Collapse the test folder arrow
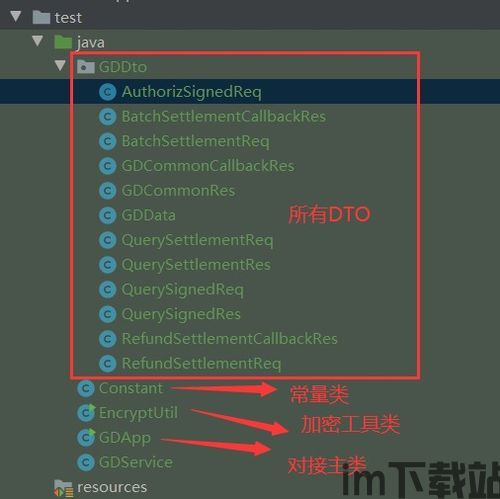This screenshot has width=500, height=499. (16, 16)
